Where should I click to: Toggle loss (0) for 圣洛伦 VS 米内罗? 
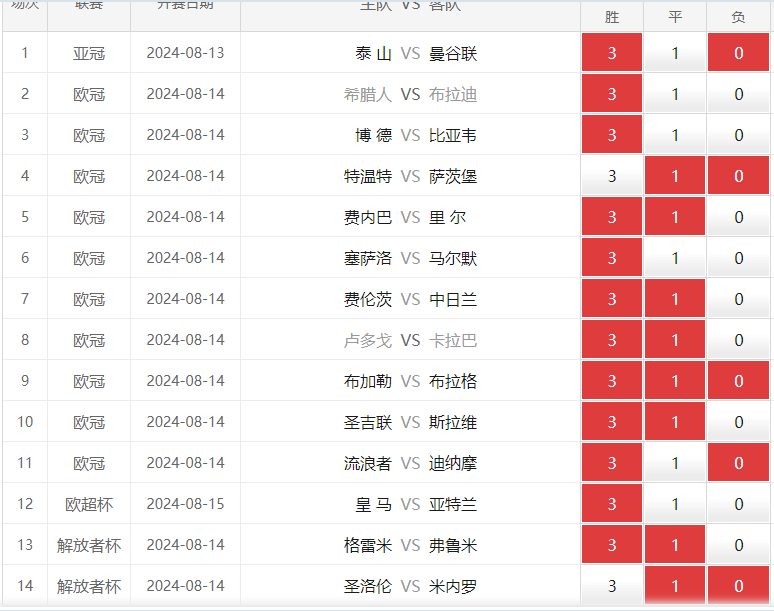(x=738, y=585)
